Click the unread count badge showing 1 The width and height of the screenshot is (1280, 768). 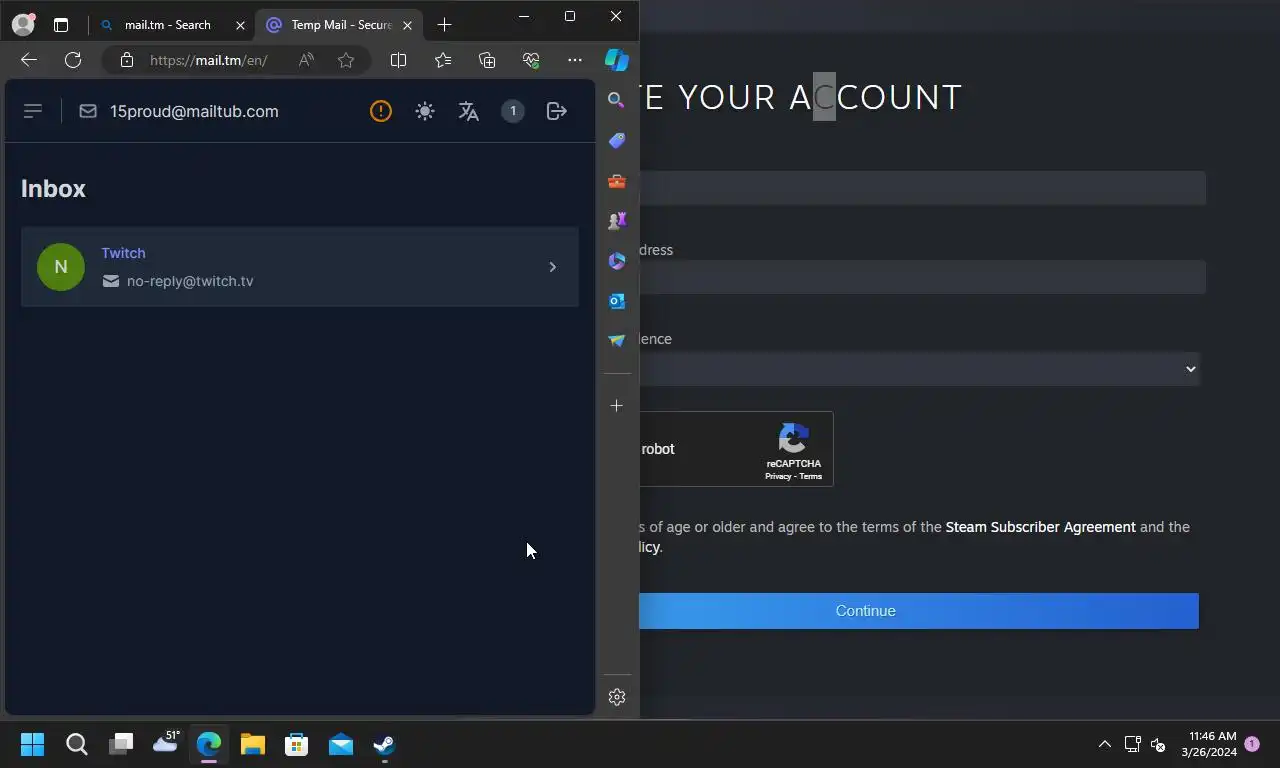[513, 111]
